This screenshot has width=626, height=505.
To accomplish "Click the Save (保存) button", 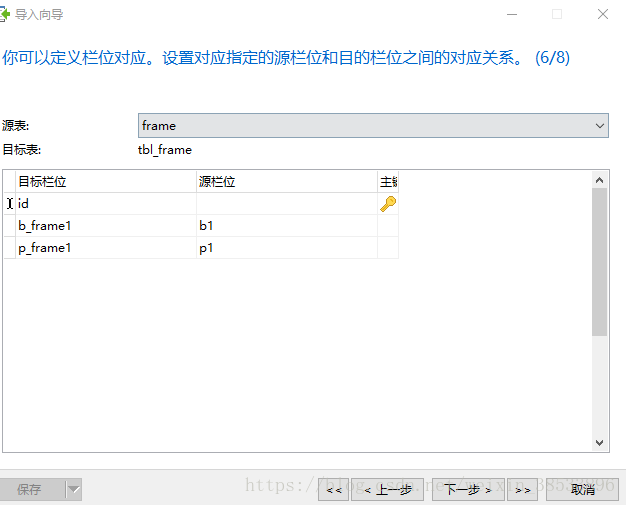I will (33, 489).
